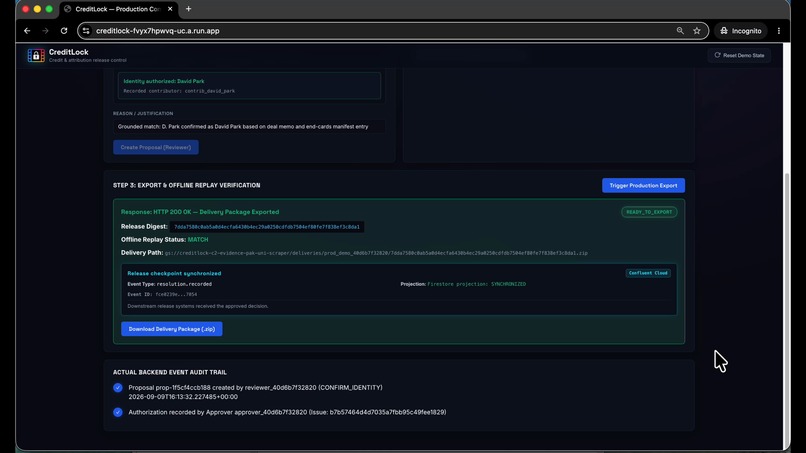Click the Create Proposal (Reviewer) button
Image resolution: width=806 pixels, height=453 pixels.
[x=156, y=147]
